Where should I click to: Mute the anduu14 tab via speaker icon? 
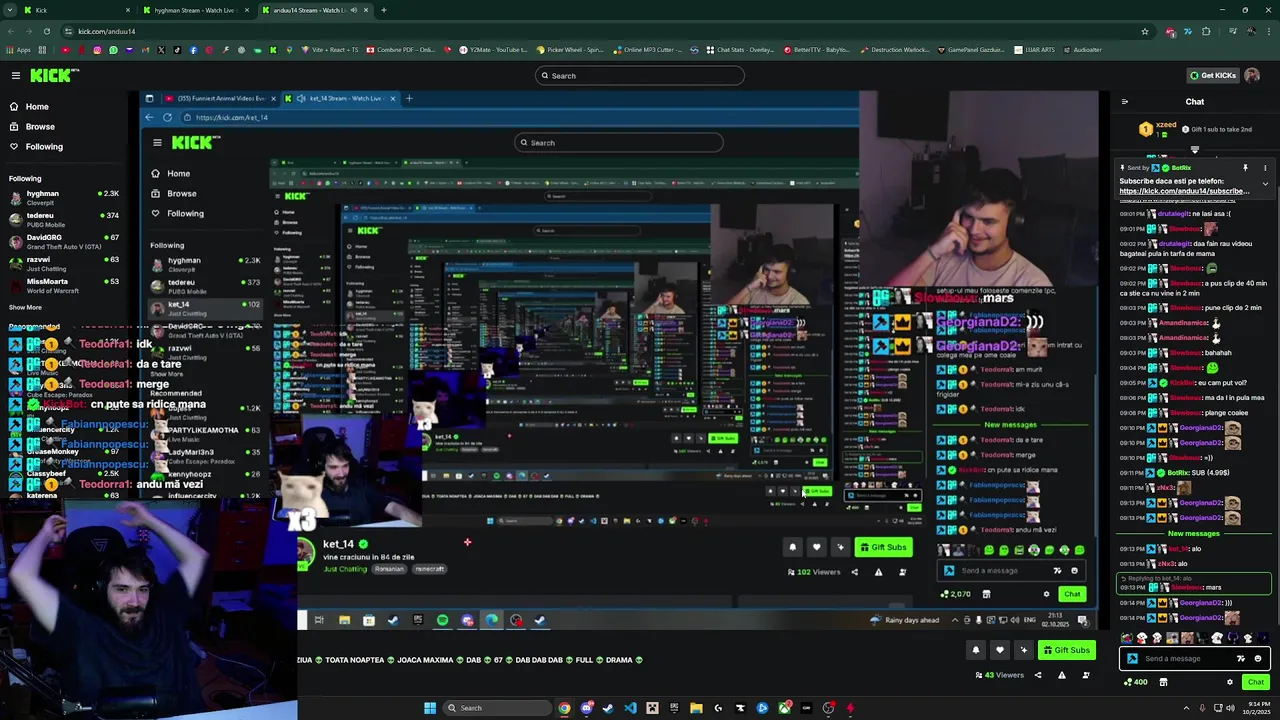coord(354,10)
